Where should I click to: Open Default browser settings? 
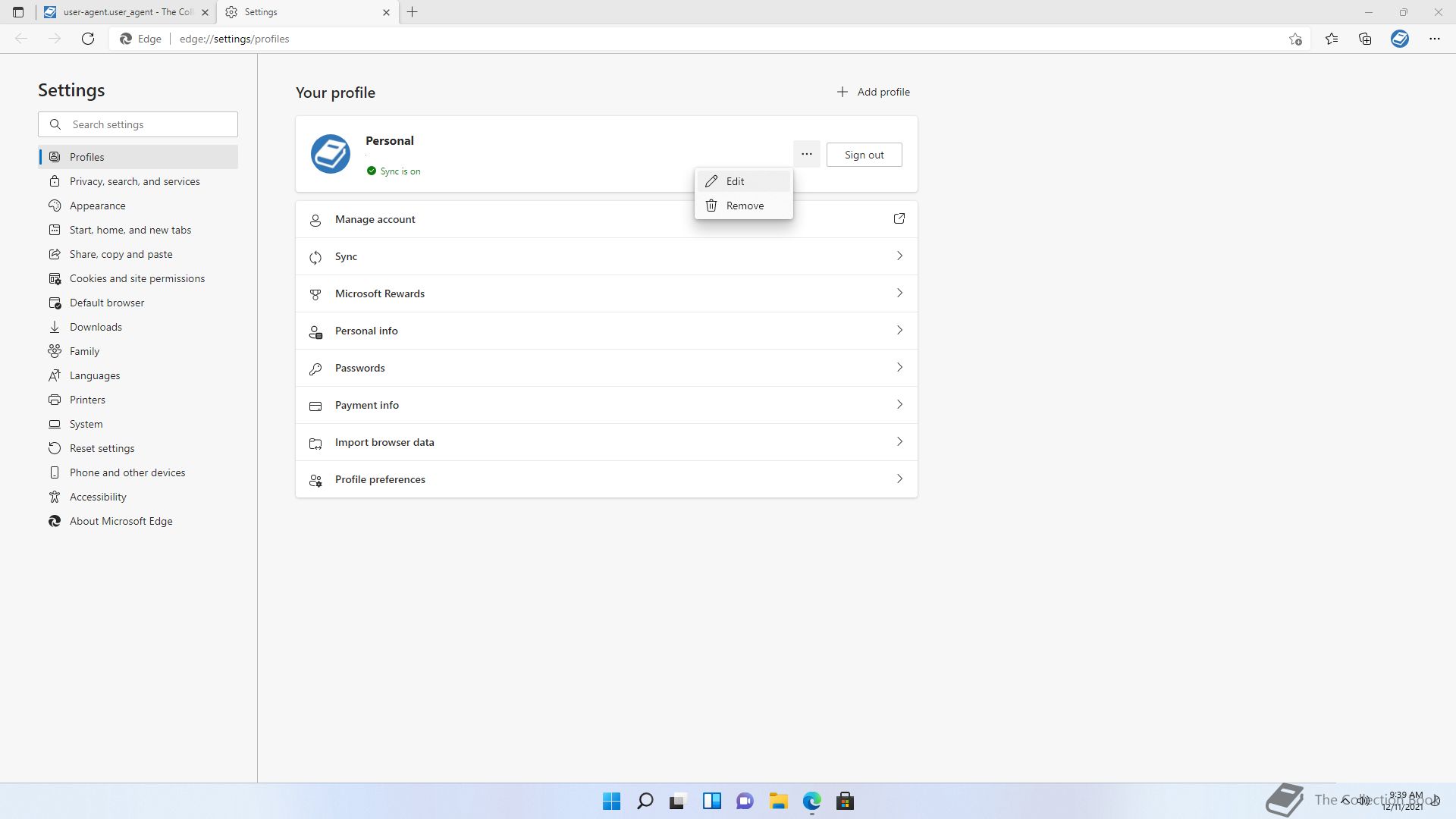click(x=138, y=303)
